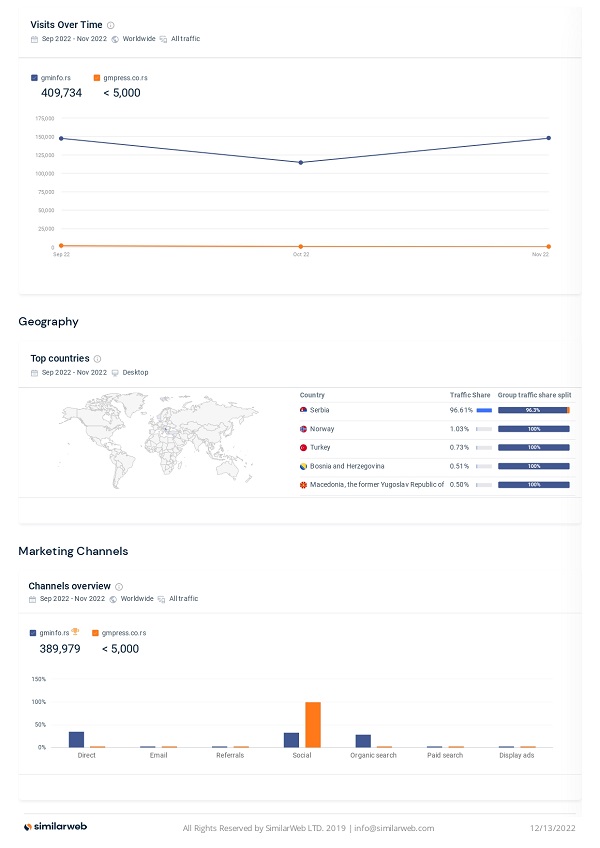Viewport: 600px width, 848px height.
Task: Click the Top countries info icon
Action: coord(97,359)
